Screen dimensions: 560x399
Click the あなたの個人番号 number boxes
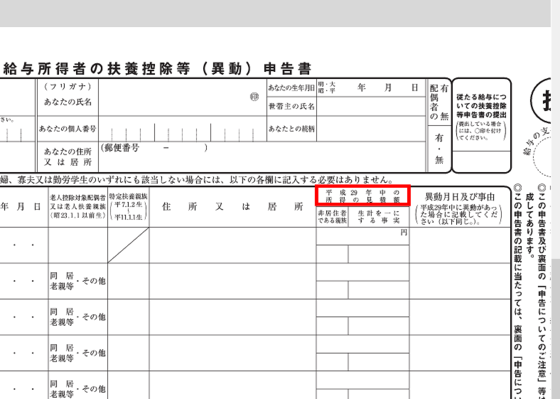point(182,129)
